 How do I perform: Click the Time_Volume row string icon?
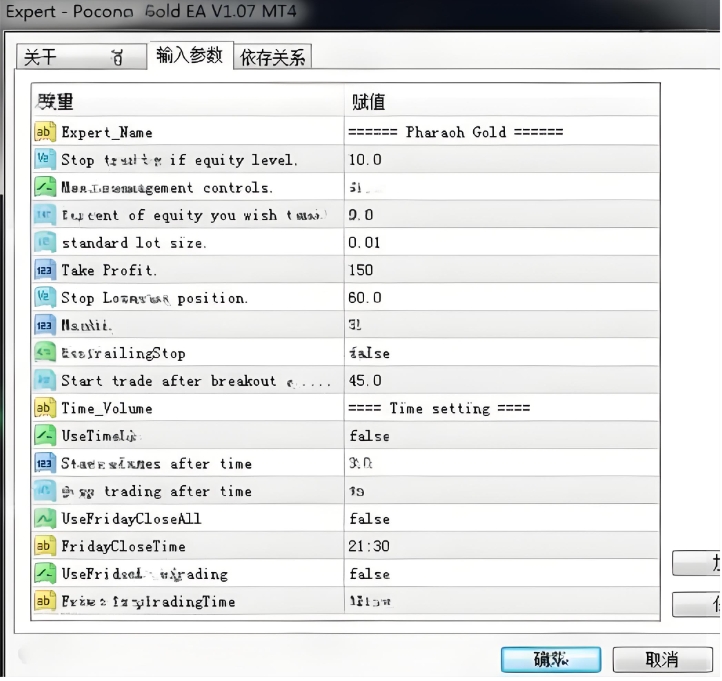click(45, 408)
